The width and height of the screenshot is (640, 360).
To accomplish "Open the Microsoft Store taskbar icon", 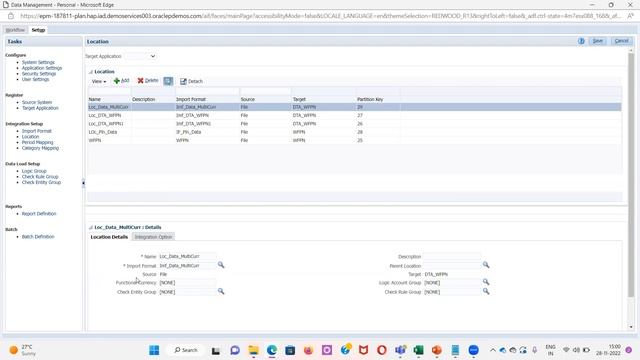I will (x=290, y=350).
